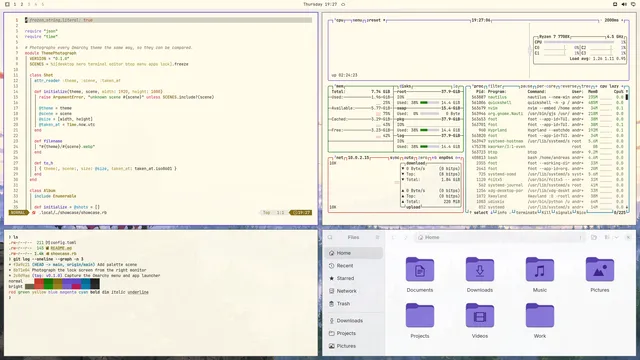Click the volume icon in the top bar
Image resolution: width=640 pixels, height=360 pixels.
[x=624, y=4]
